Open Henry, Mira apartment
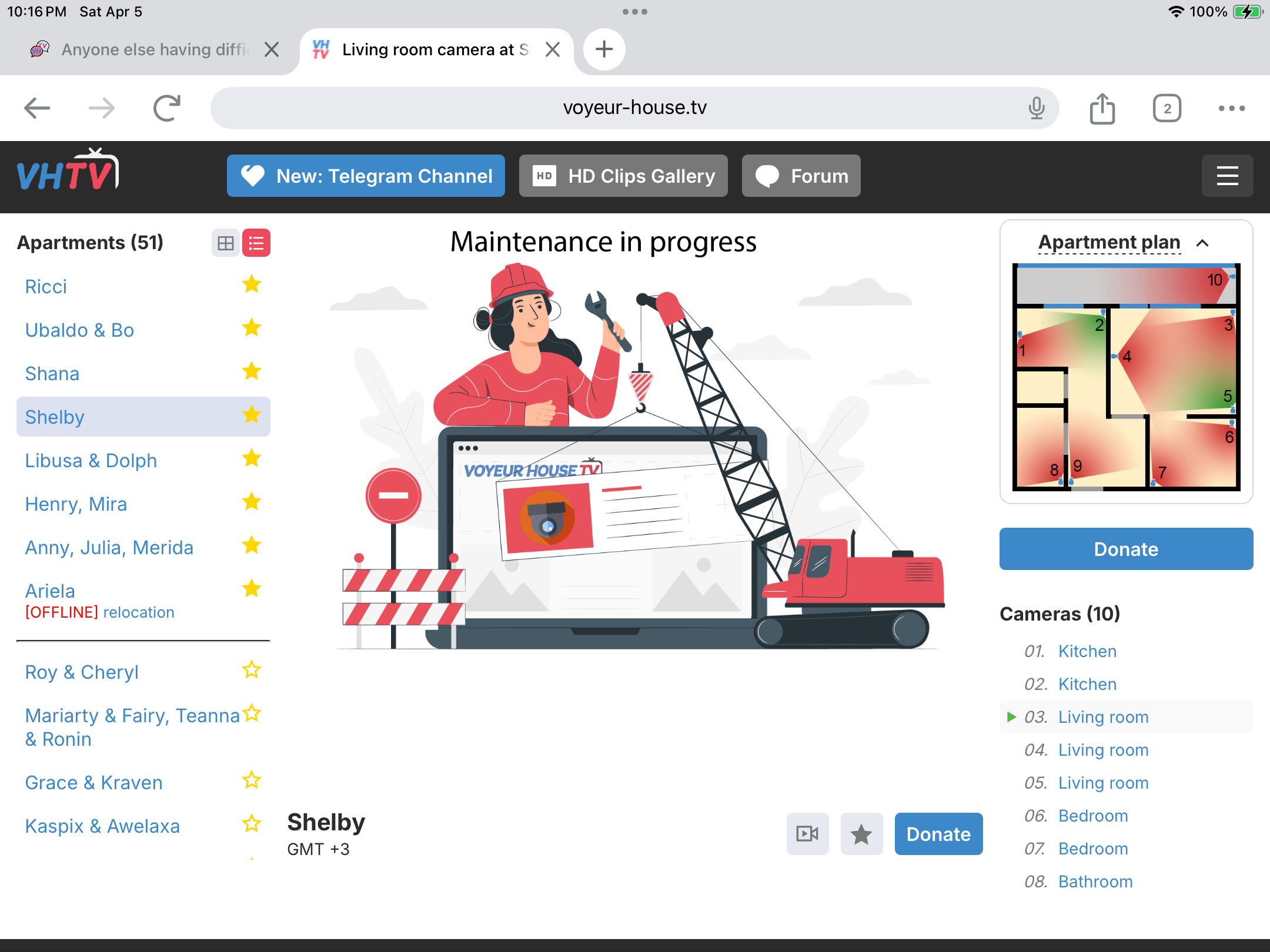Viewport: 1270px width, 952px height. point(76,504)
